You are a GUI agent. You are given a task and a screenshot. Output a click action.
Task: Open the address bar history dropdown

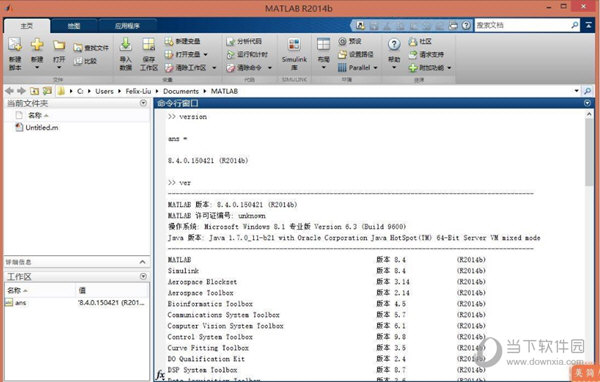[x=577, y=91]
